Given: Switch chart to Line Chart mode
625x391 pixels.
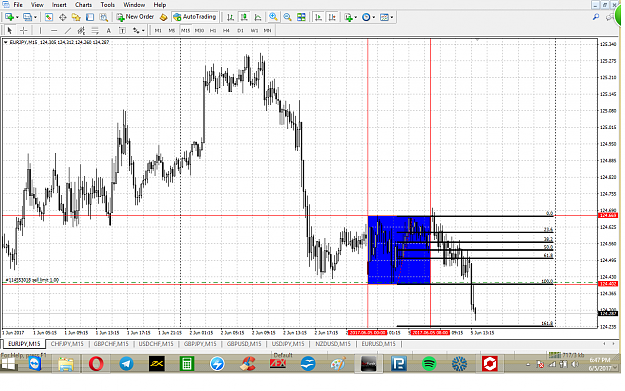Looking at the screenshot, I should pos(258,17).
